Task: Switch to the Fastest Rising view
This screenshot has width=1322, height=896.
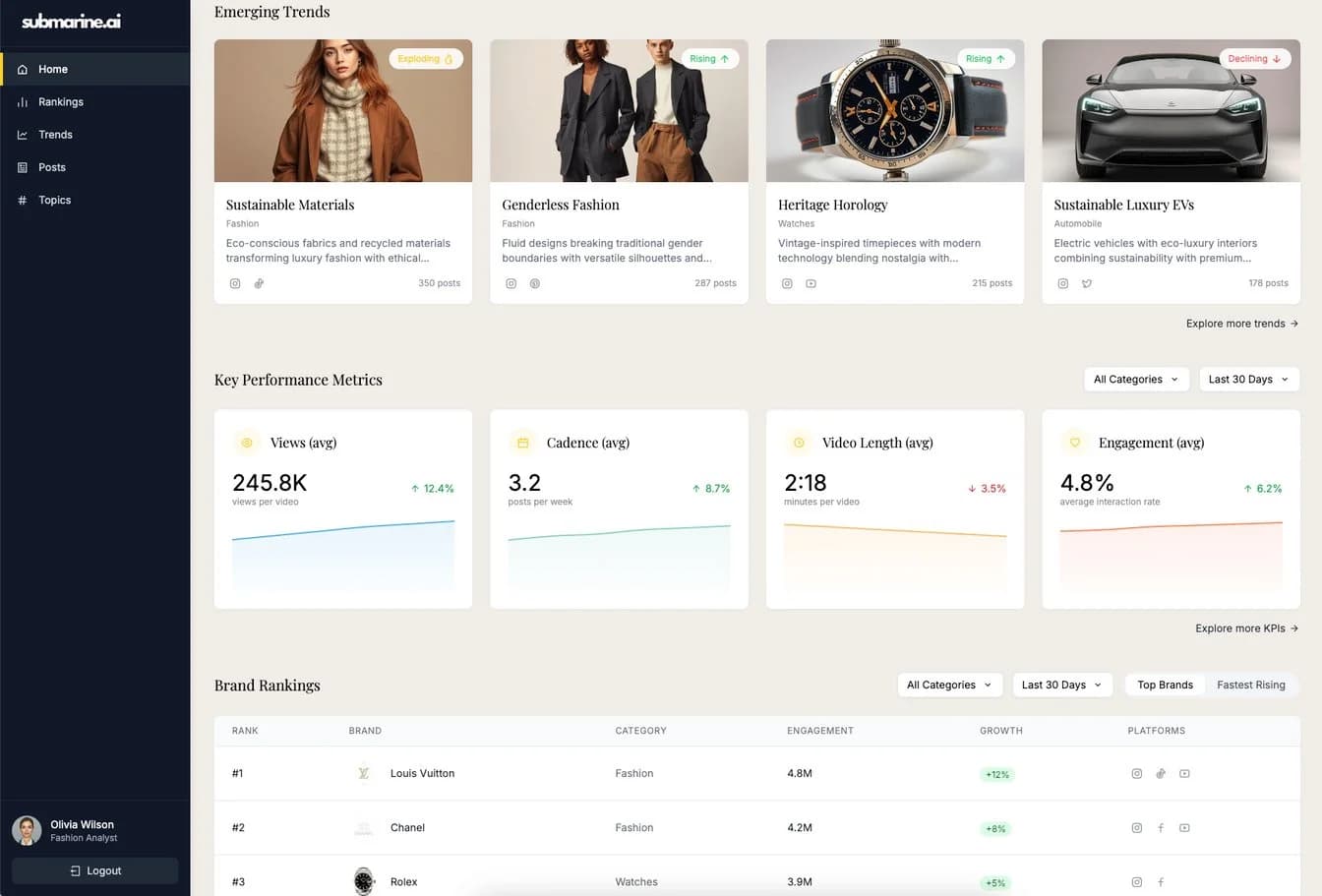Action: tap(1251, 685)
